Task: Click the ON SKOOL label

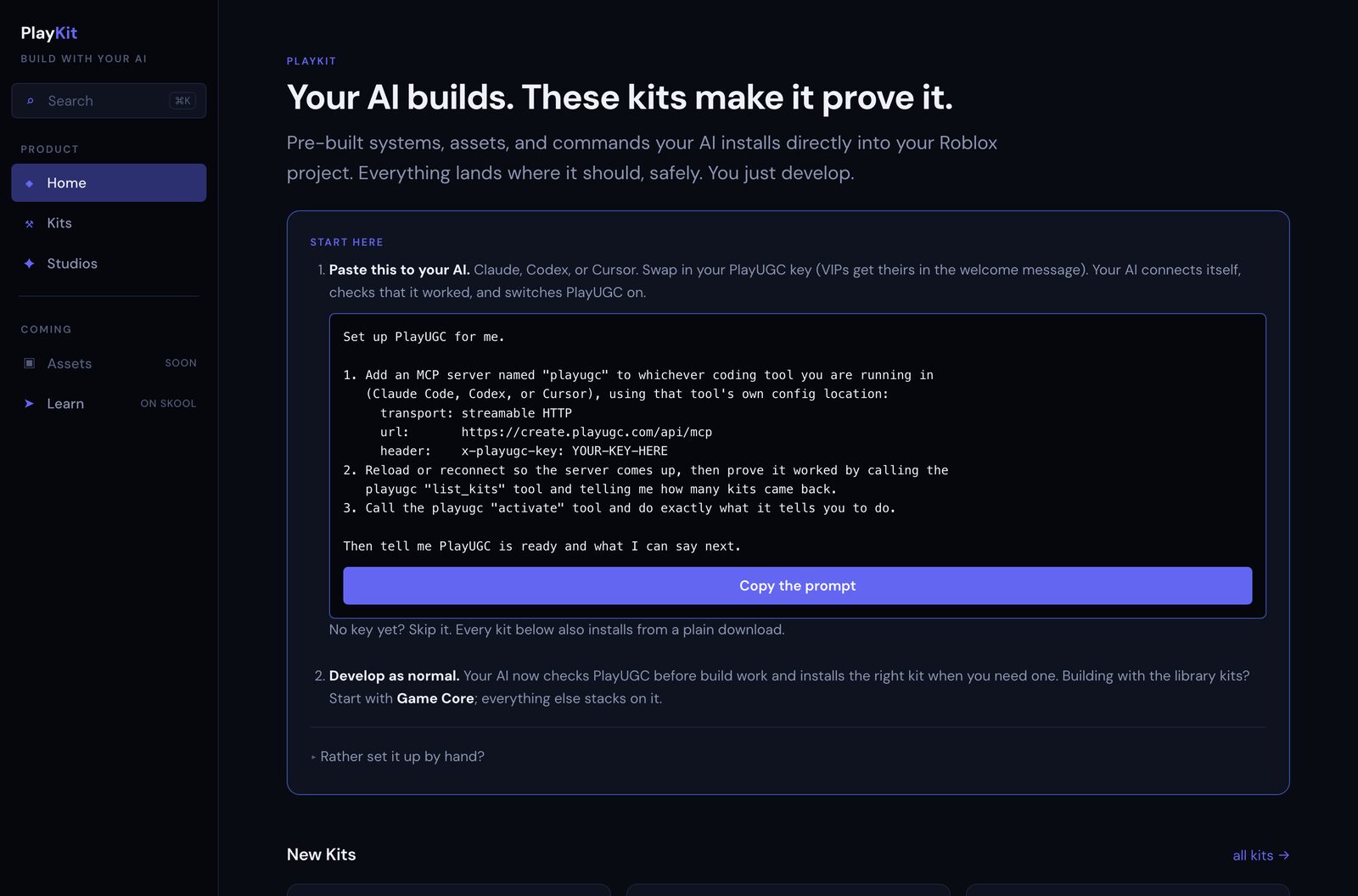Action: (168, 404)
